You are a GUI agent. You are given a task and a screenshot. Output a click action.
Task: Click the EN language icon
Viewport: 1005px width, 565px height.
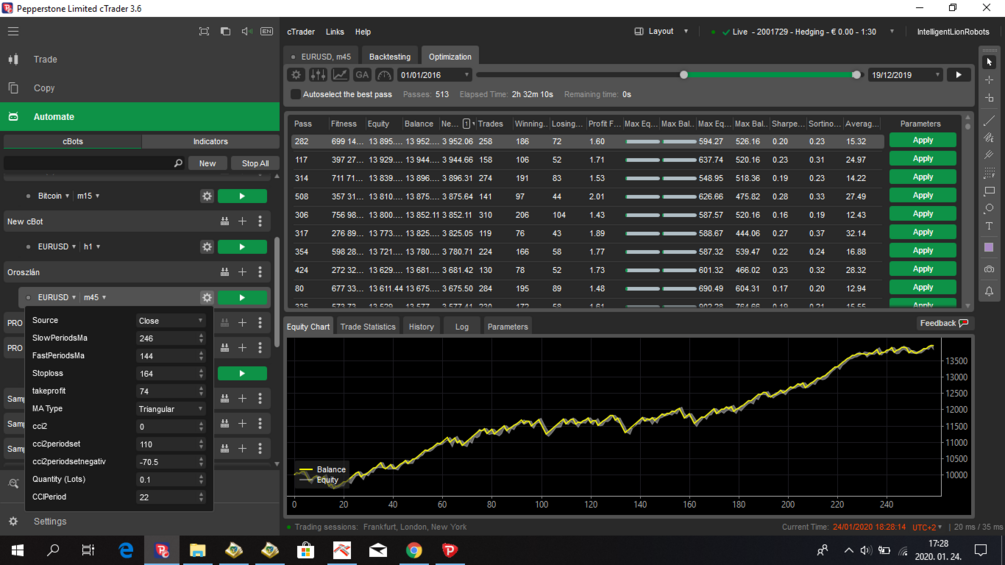click(x=267, y=31)
